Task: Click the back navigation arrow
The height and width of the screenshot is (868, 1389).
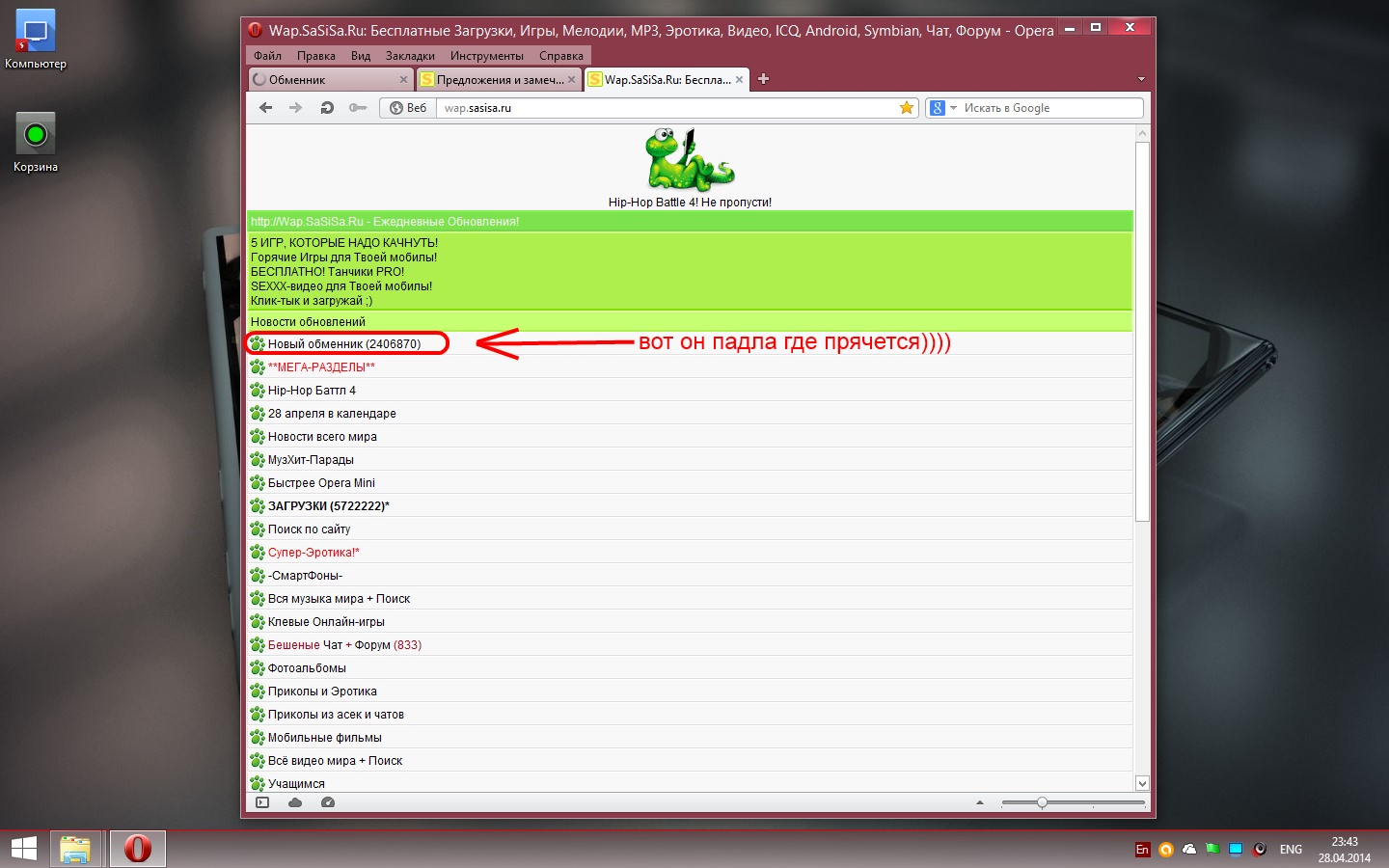Action: coord(265,108)
